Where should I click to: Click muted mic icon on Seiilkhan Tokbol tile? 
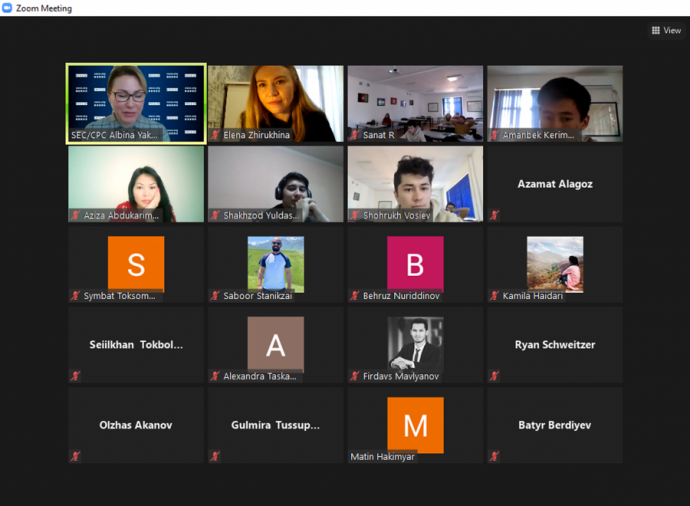(75, 376)
